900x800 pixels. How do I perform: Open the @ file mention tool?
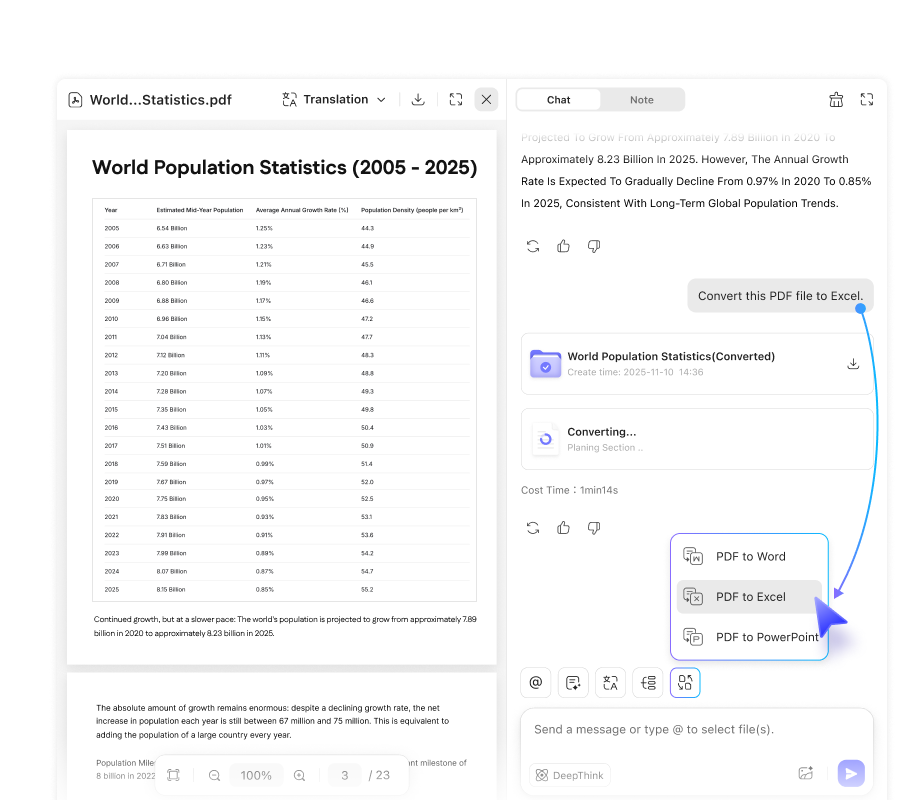coord(535,682)
